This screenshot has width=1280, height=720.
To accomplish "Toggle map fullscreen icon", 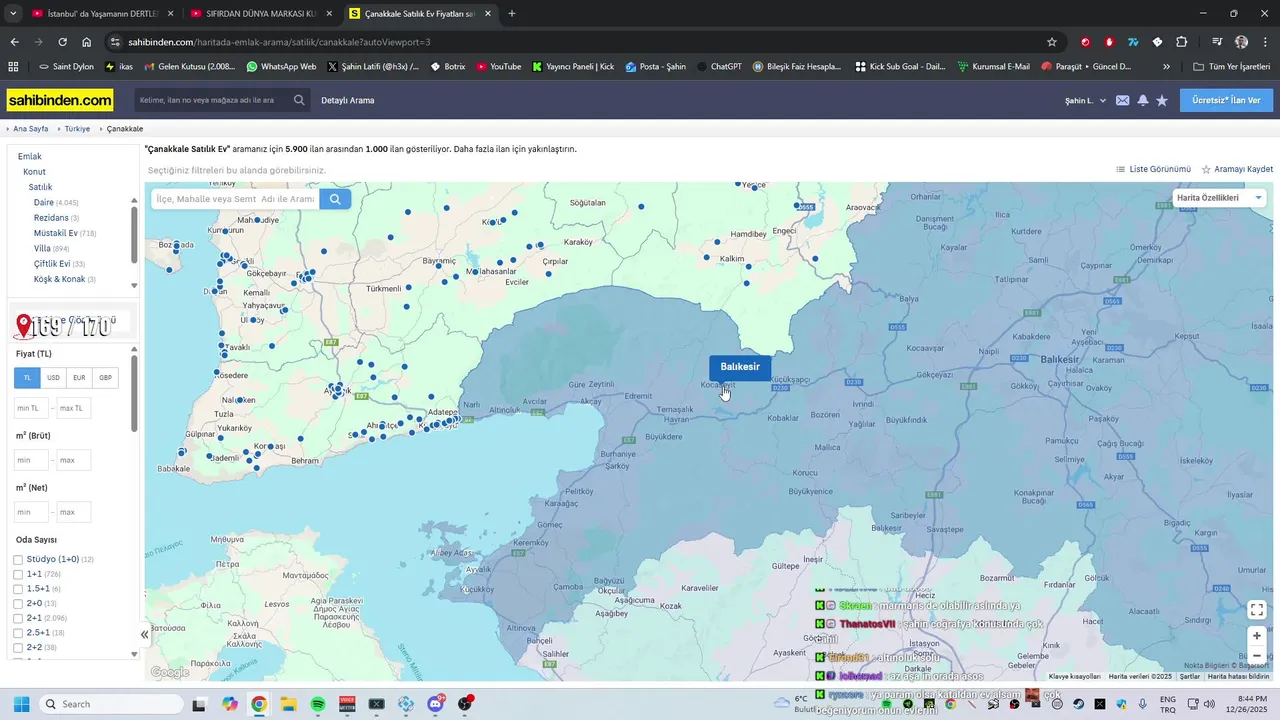I will coord(1257,609).
